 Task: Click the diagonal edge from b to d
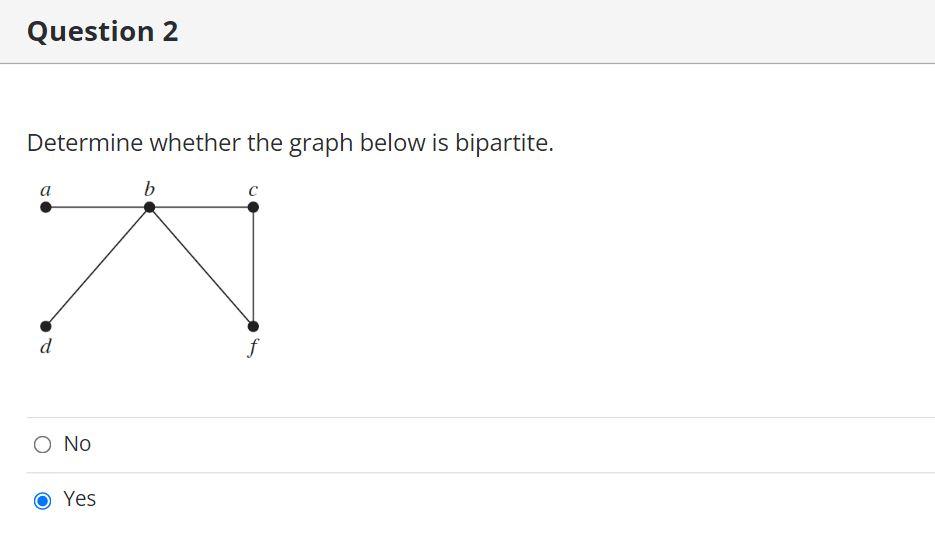coord(98,266)
